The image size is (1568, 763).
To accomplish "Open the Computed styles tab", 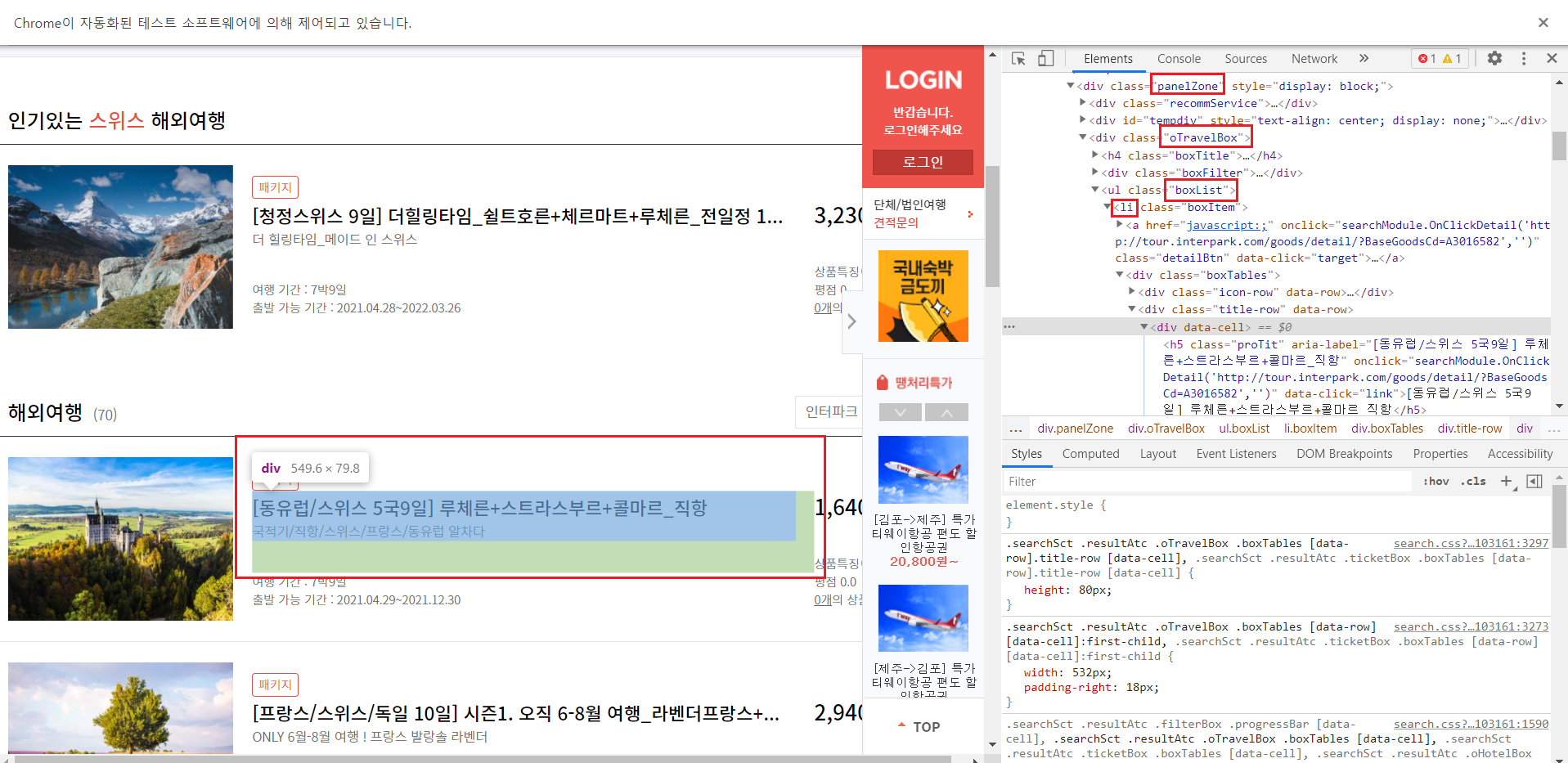I will (x=1090, y=454).
